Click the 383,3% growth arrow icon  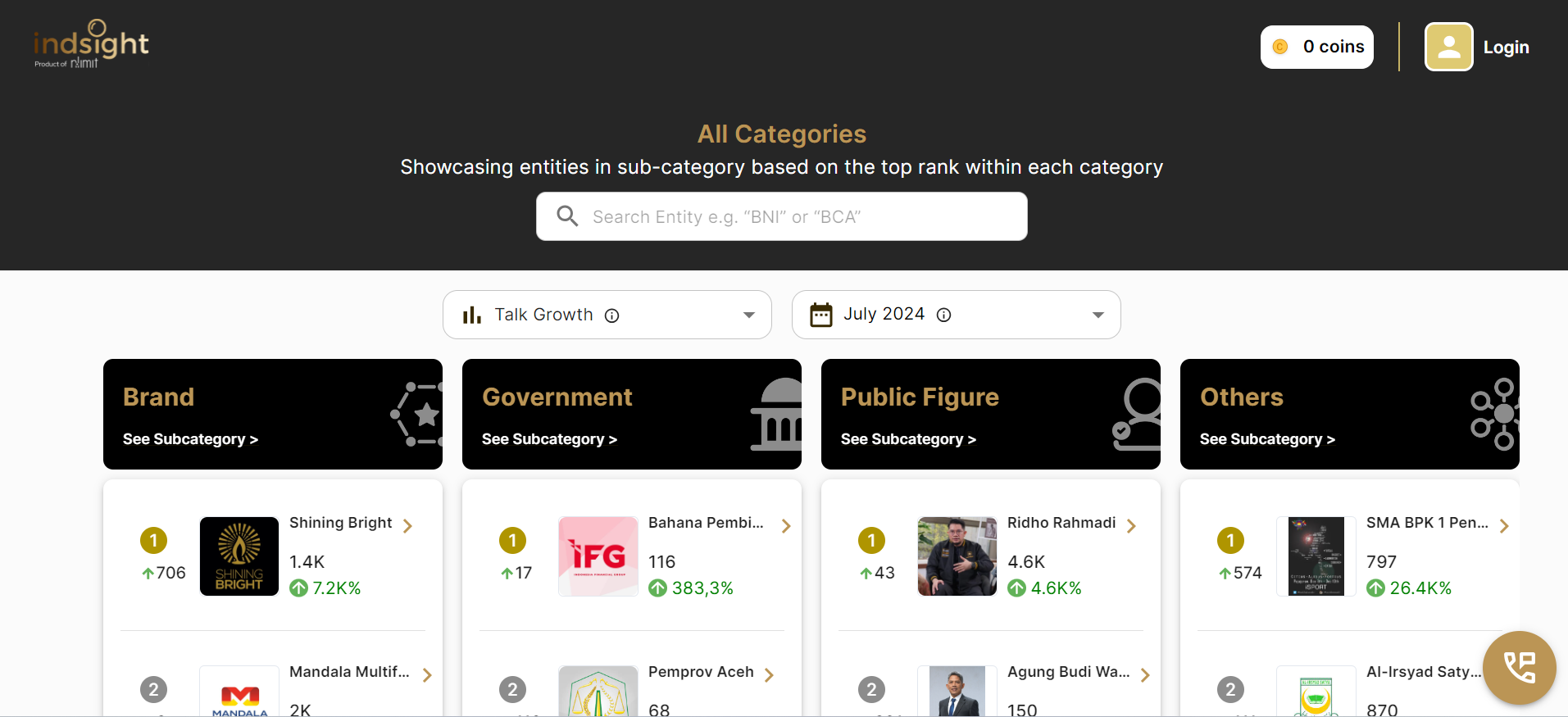click(x=658, y=588)
